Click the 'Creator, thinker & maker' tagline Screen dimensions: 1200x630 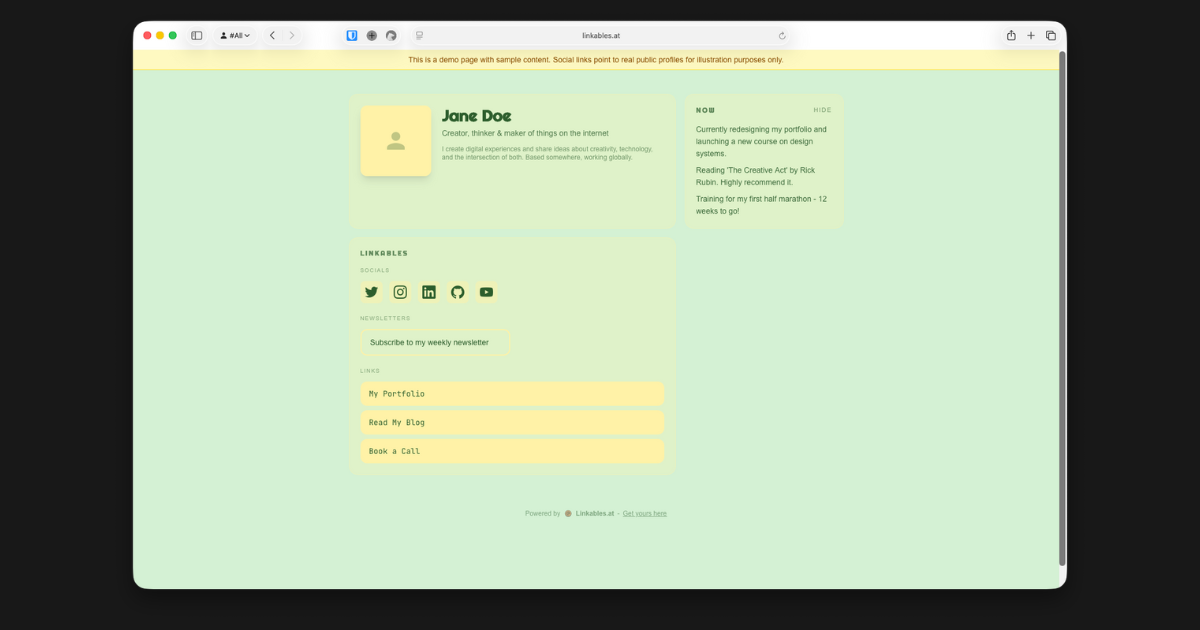click(x=525, y=133)
